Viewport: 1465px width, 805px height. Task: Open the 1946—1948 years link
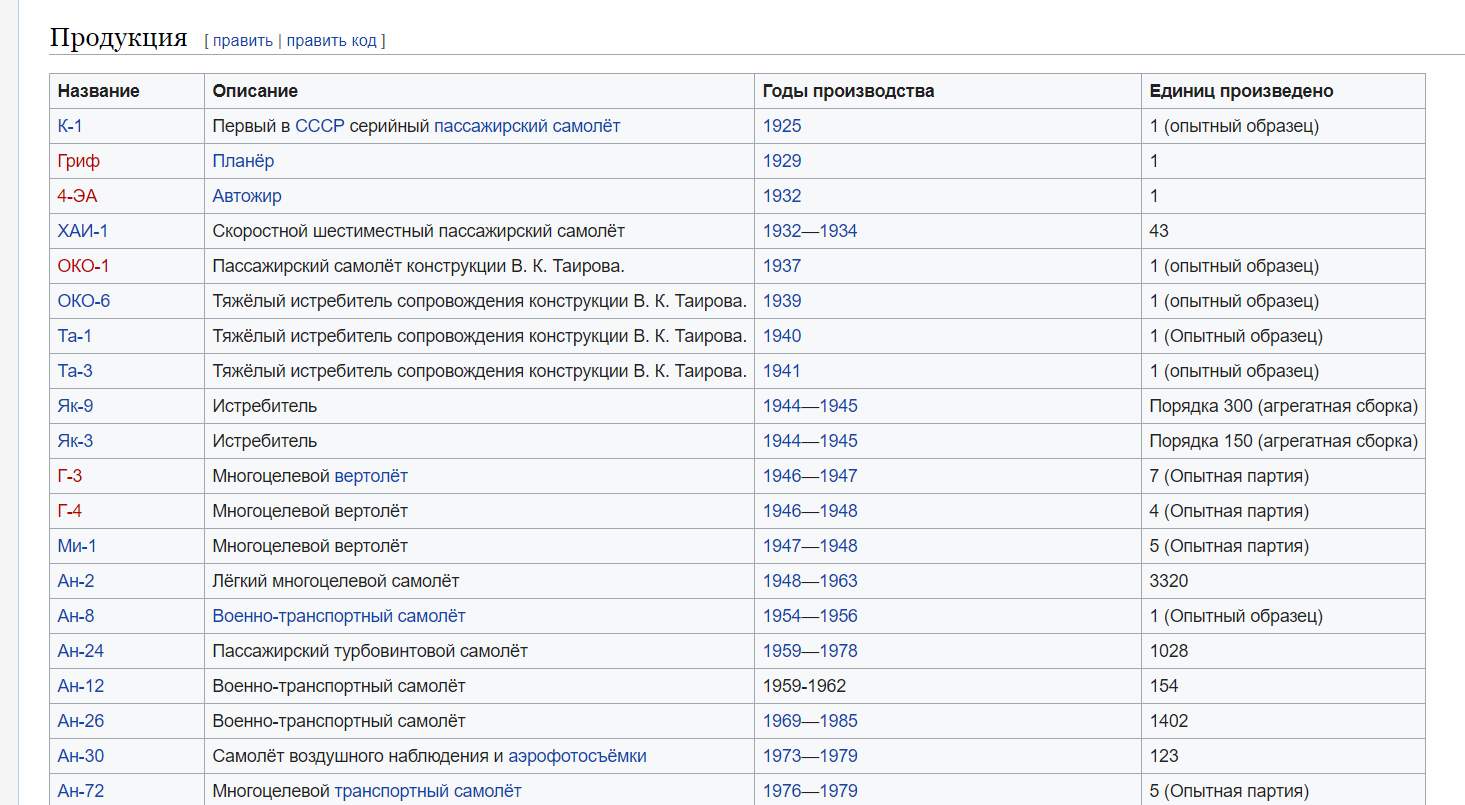point(810,511)
